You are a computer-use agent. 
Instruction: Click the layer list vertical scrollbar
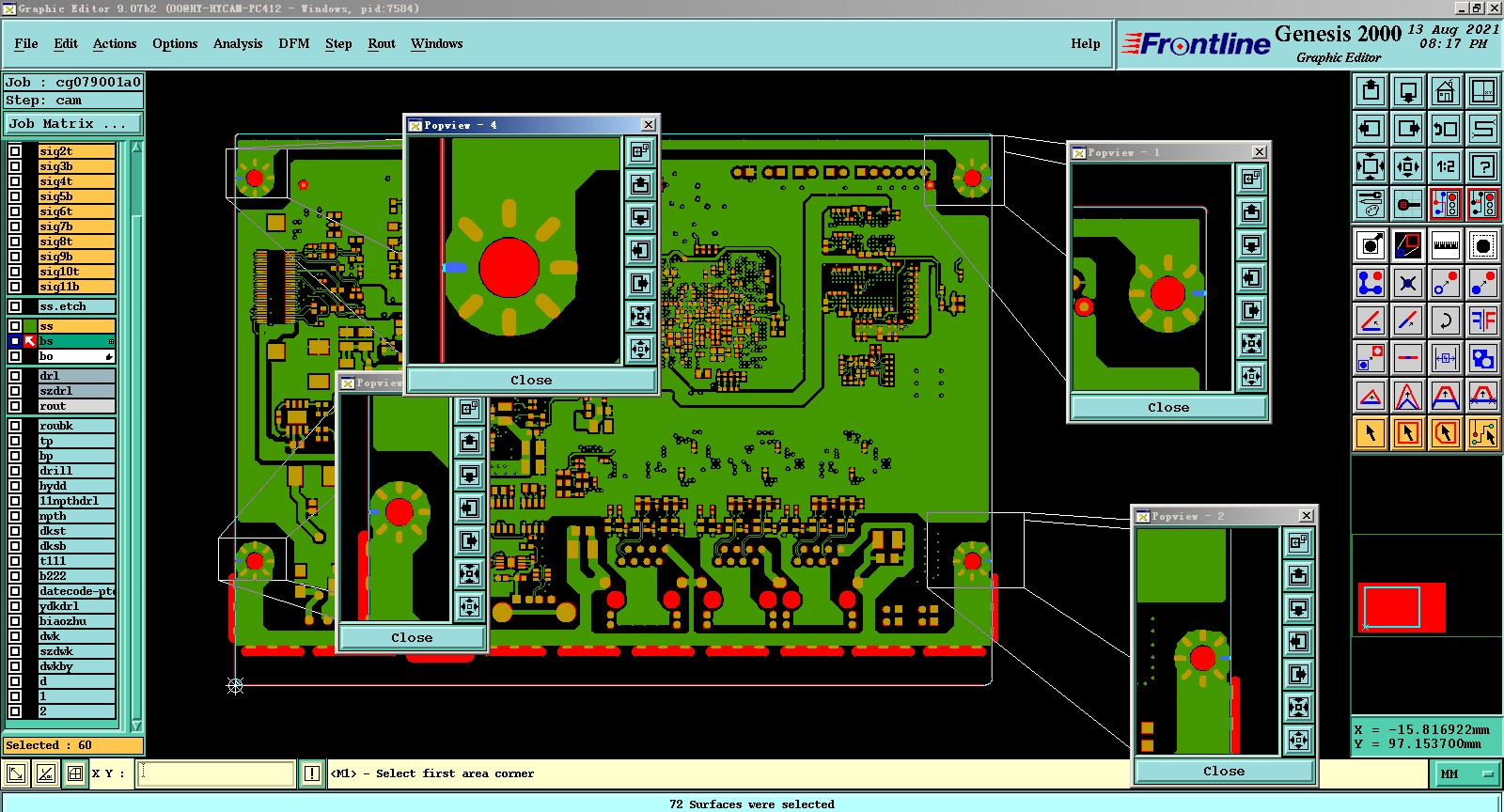point(136,437)
